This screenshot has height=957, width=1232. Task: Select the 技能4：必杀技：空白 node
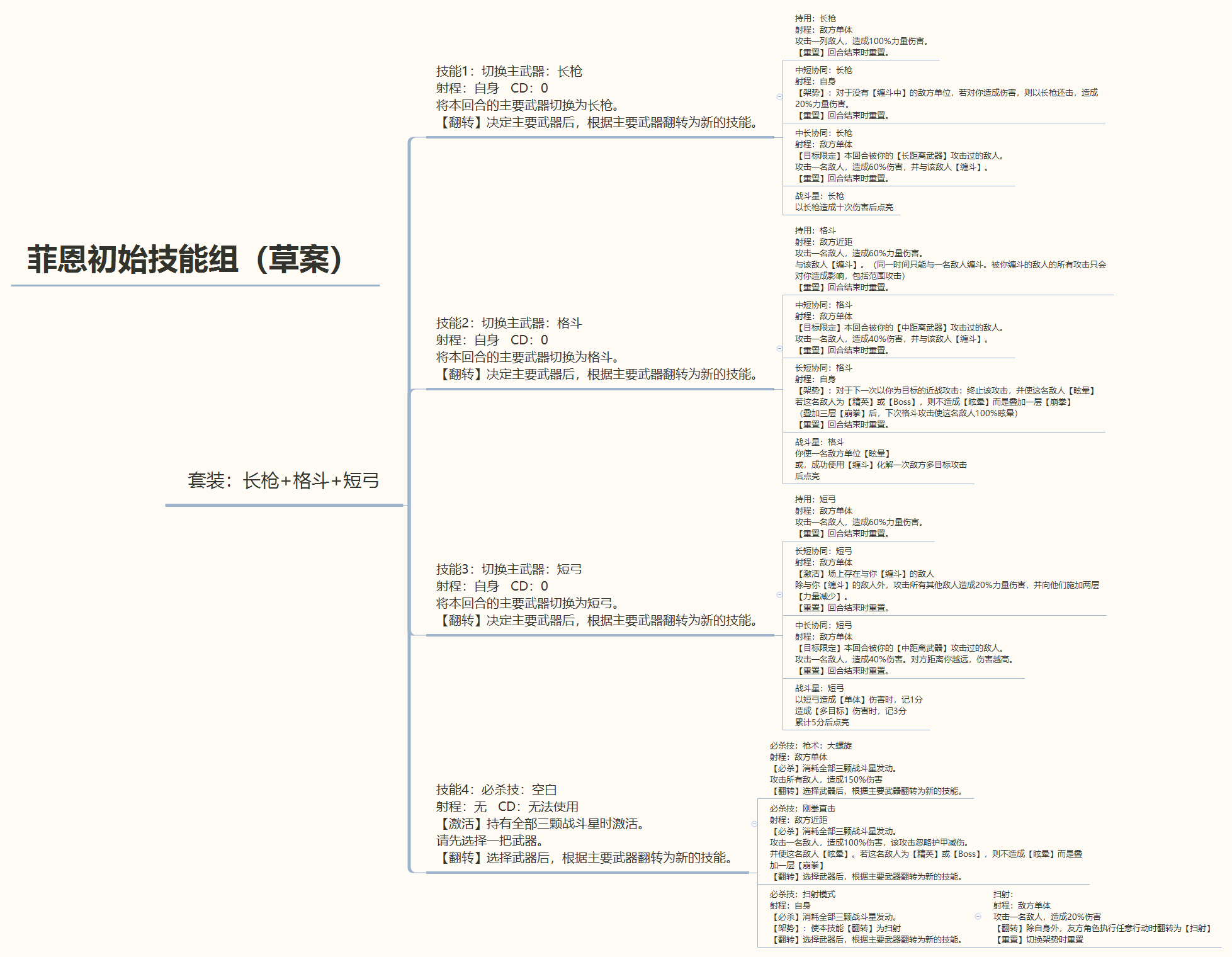pos(584,824)
